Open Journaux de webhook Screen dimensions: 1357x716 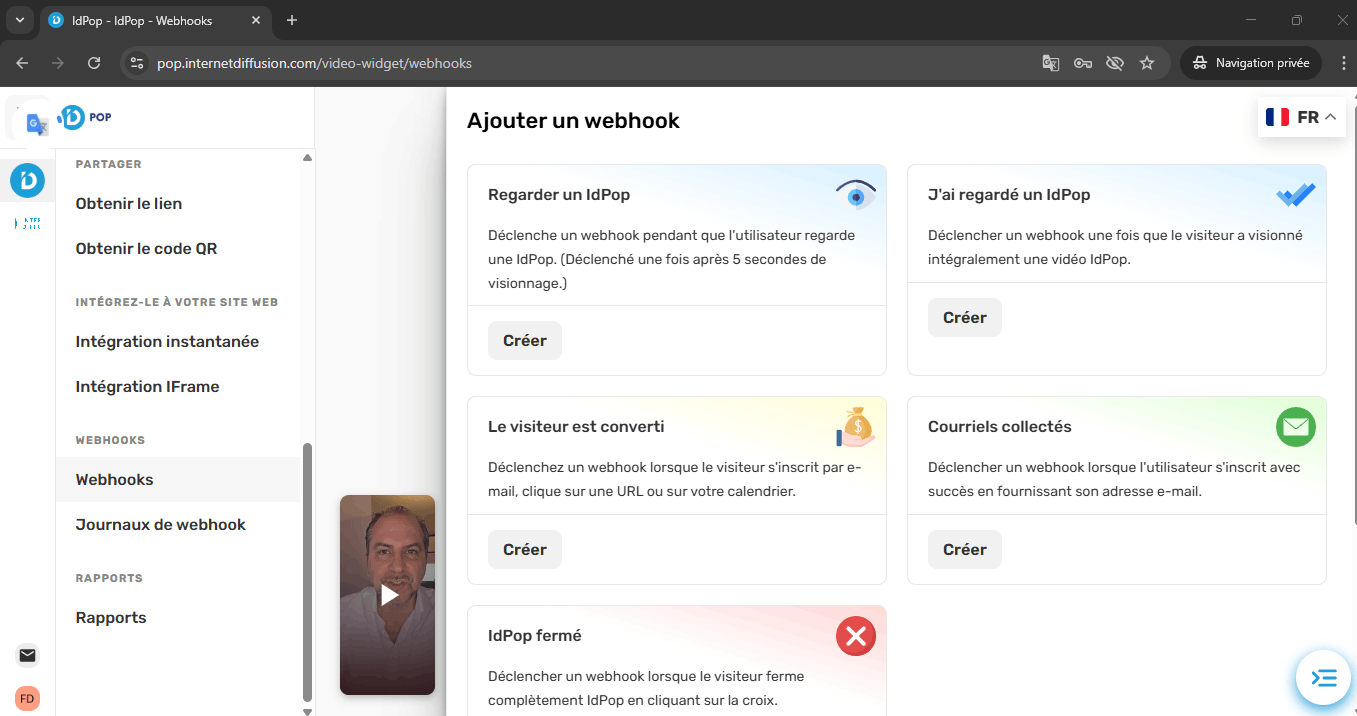[x=161, y=524]
